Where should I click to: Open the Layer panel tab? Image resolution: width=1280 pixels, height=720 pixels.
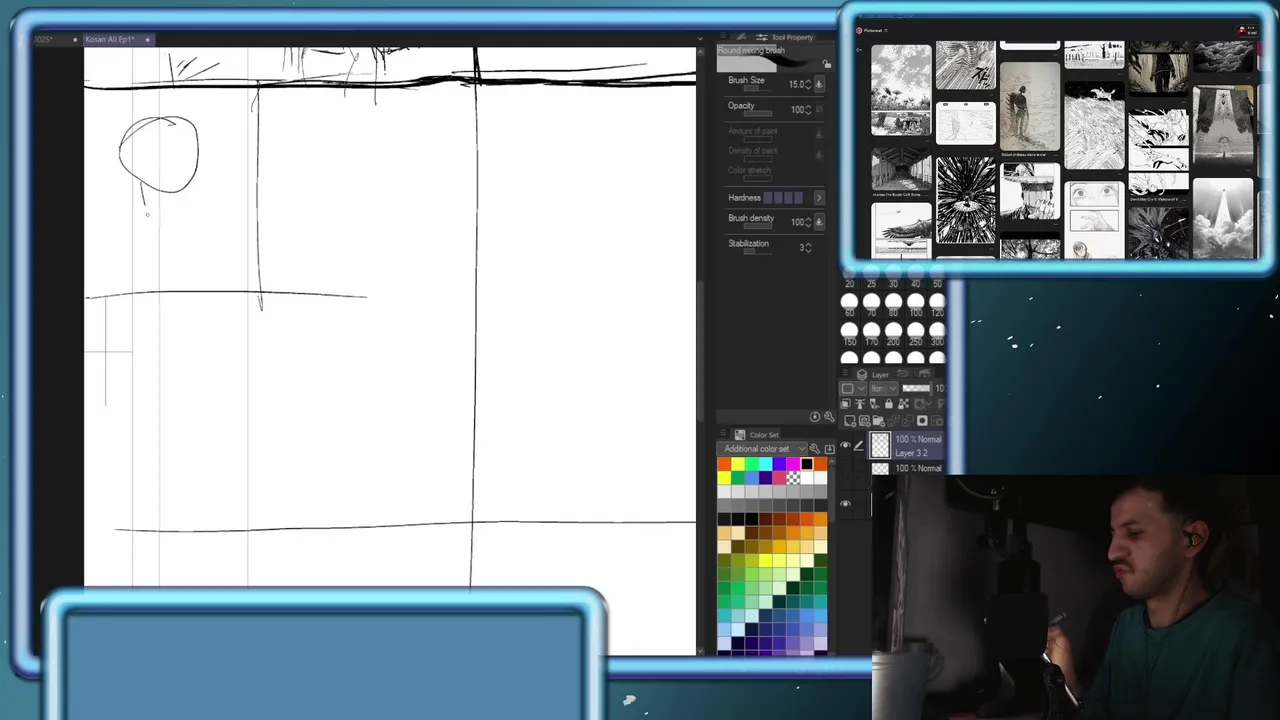875,375
